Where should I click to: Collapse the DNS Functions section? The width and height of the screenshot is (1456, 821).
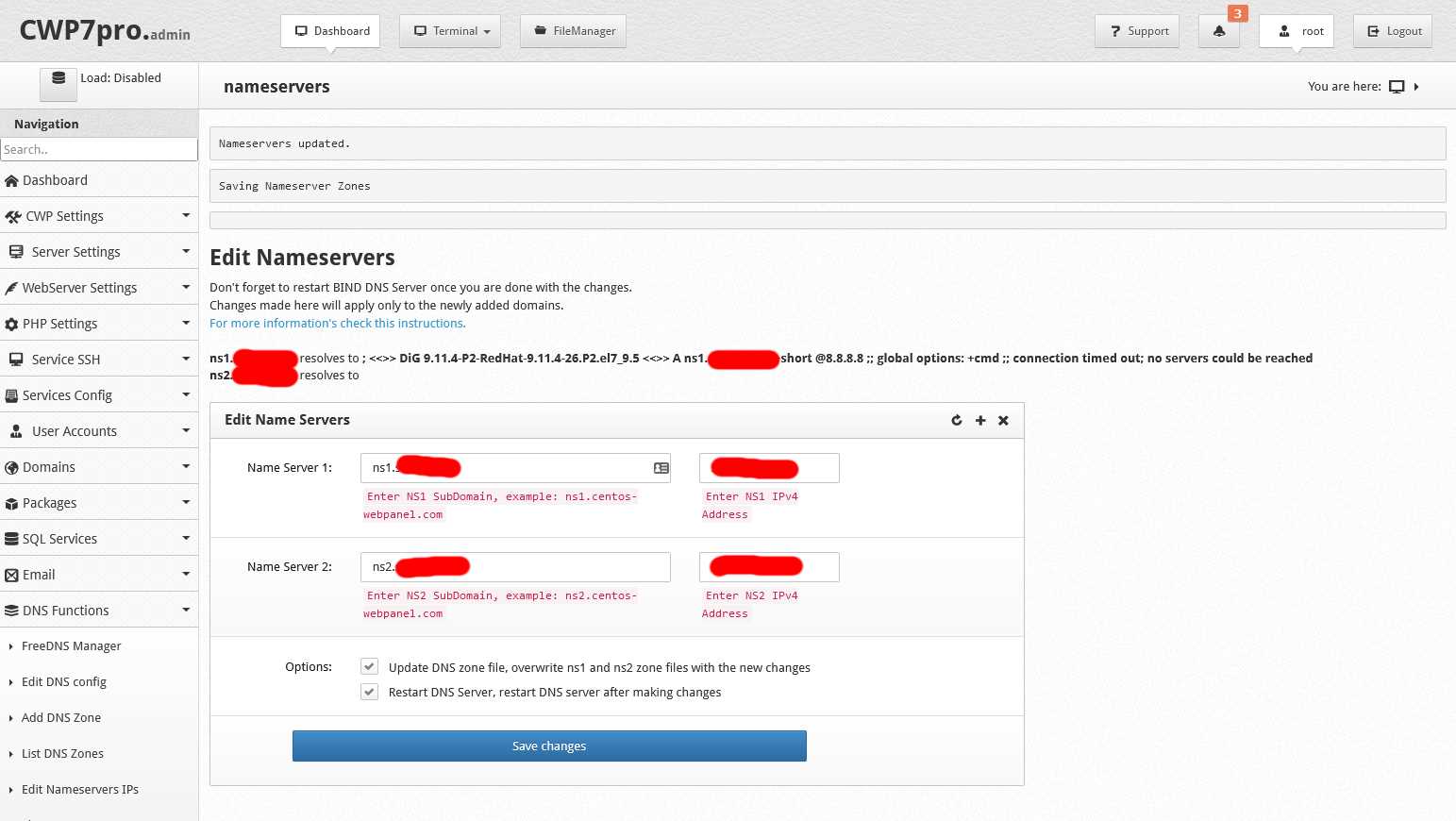(x=99, y=611)
